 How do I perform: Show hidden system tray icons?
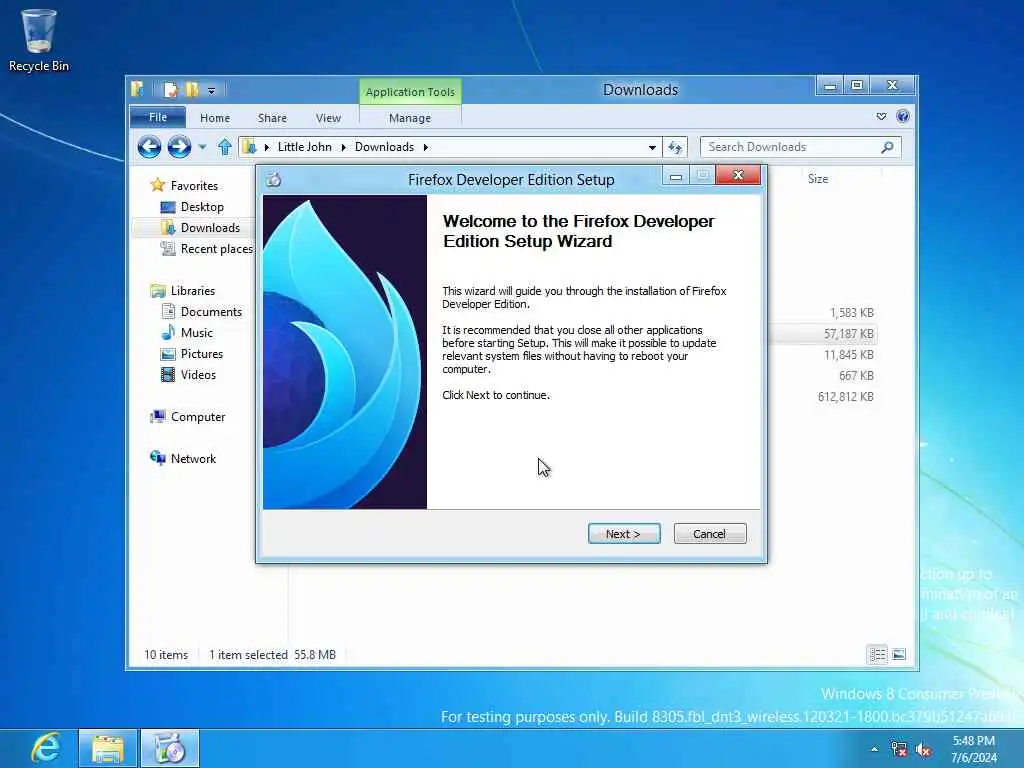coord(874,749)
